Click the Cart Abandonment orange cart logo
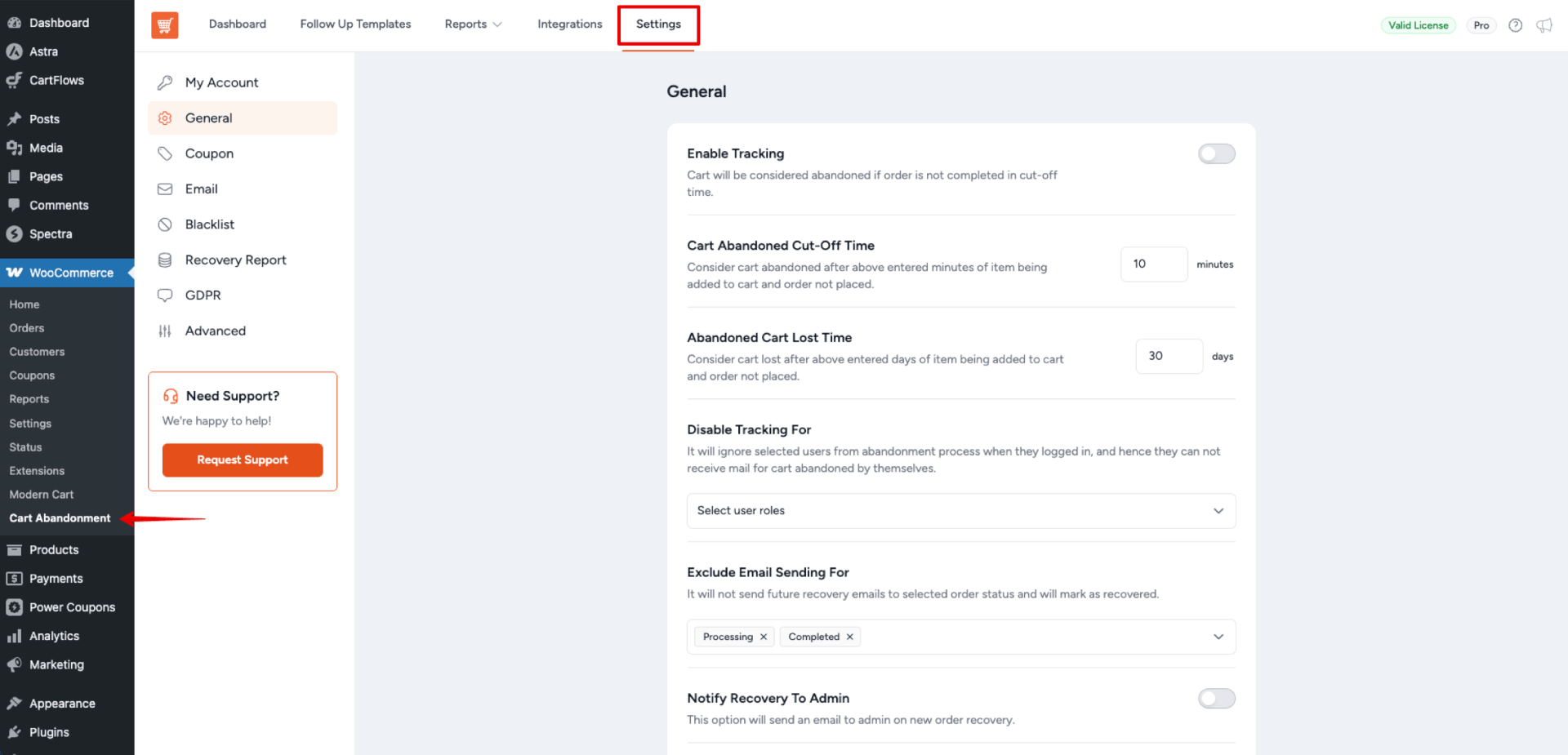1568x755 pixels. tap(164, 24)
